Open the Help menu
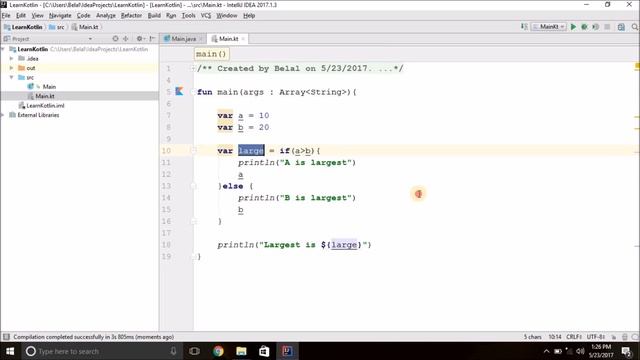 tap(249, 16)
